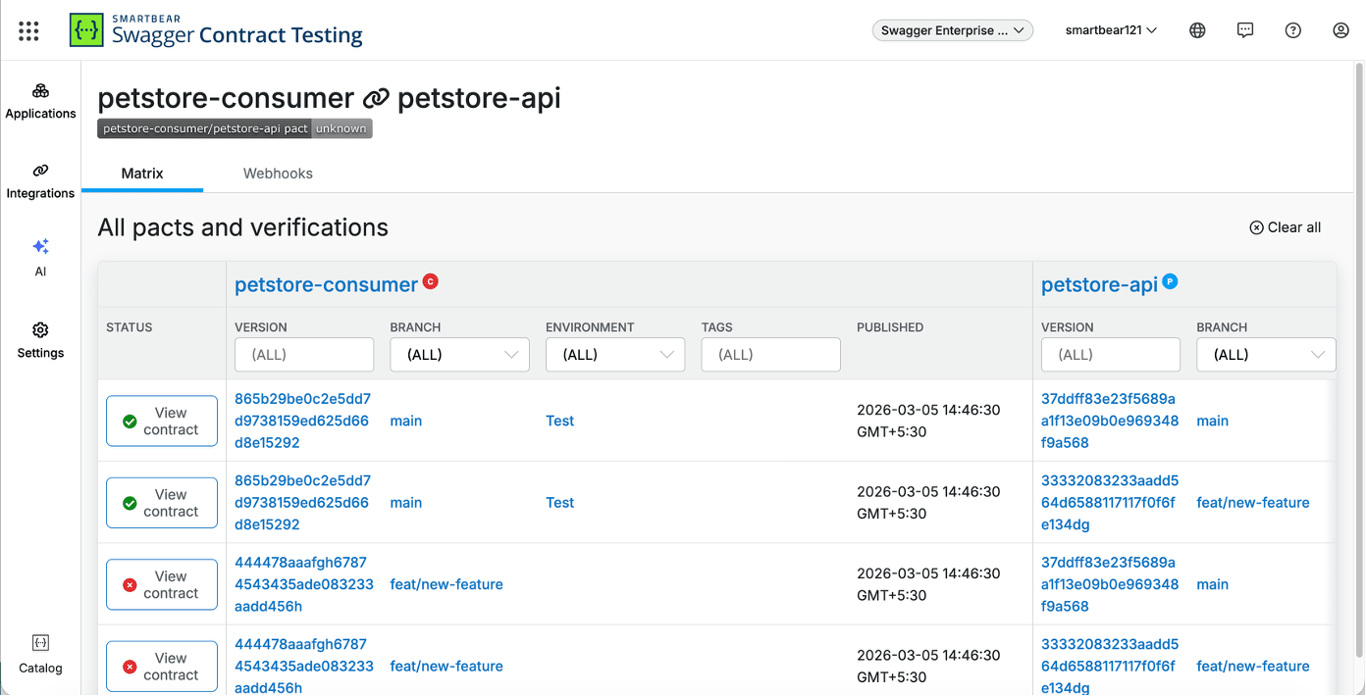Click the blue provider P badge
Image resolution: width=1366 pixels, height=696 pixels.
[1170, 282]
